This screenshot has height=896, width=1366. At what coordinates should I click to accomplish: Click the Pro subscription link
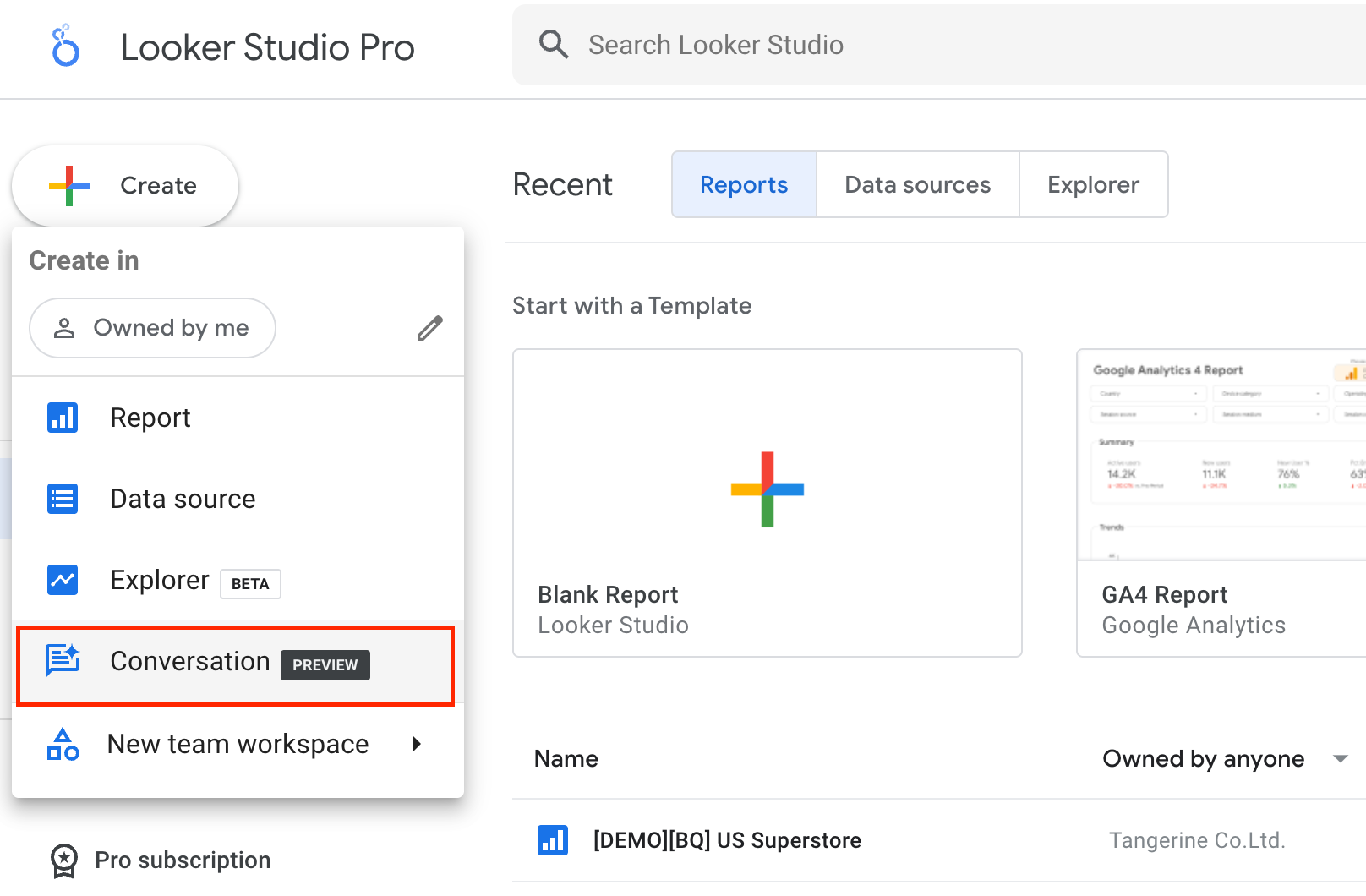click(x=183, y=860)
